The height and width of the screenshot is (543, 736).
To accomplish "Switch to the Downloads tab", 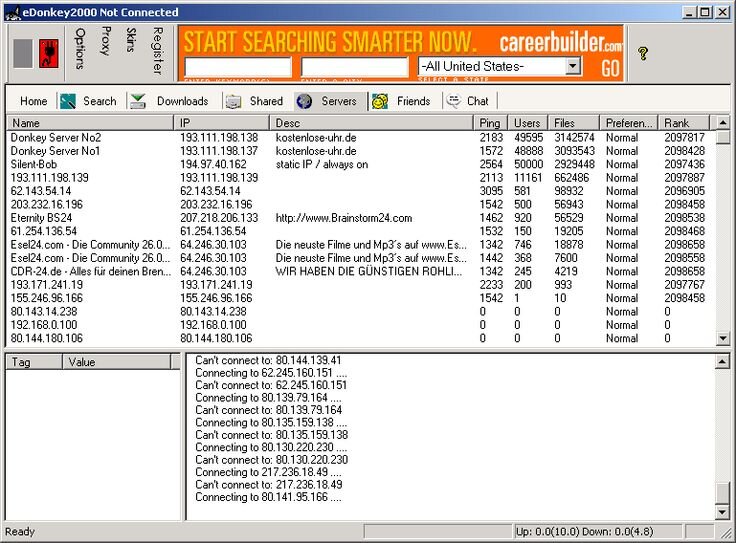I will [183, 101].
